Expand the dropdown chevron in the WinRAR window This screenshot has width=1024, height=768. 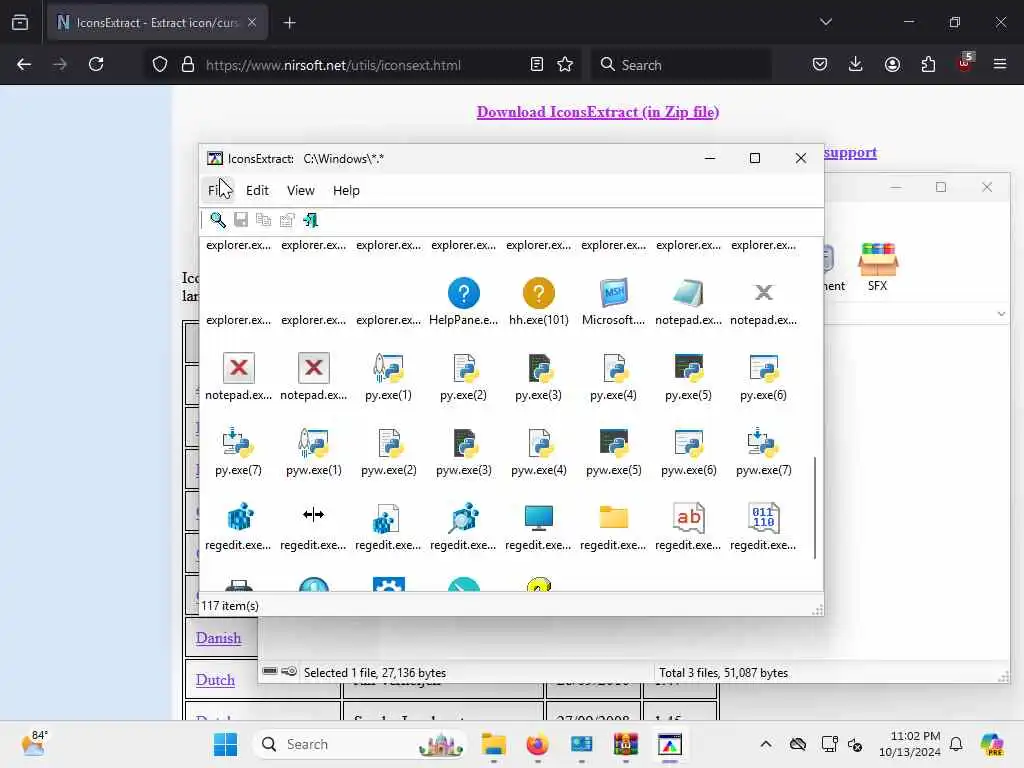pos(1001,314)
